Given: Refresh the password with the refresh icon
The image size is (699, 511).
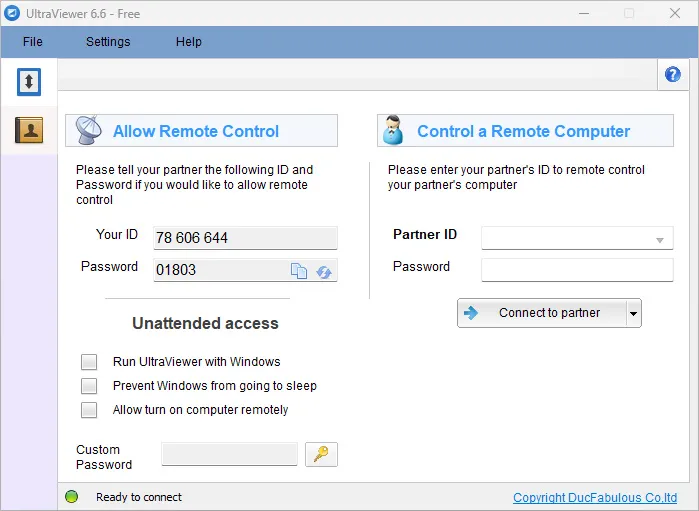Looking at the screenshot, I should coord(324,272).
